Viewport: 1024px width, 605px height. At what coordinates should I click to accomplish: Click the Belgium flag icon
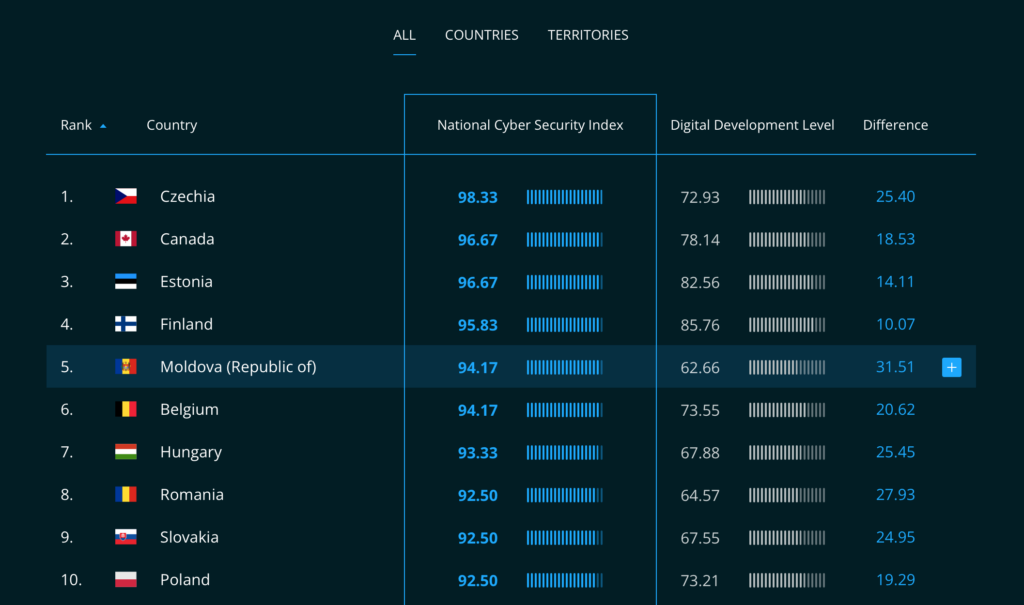point(125,409)
